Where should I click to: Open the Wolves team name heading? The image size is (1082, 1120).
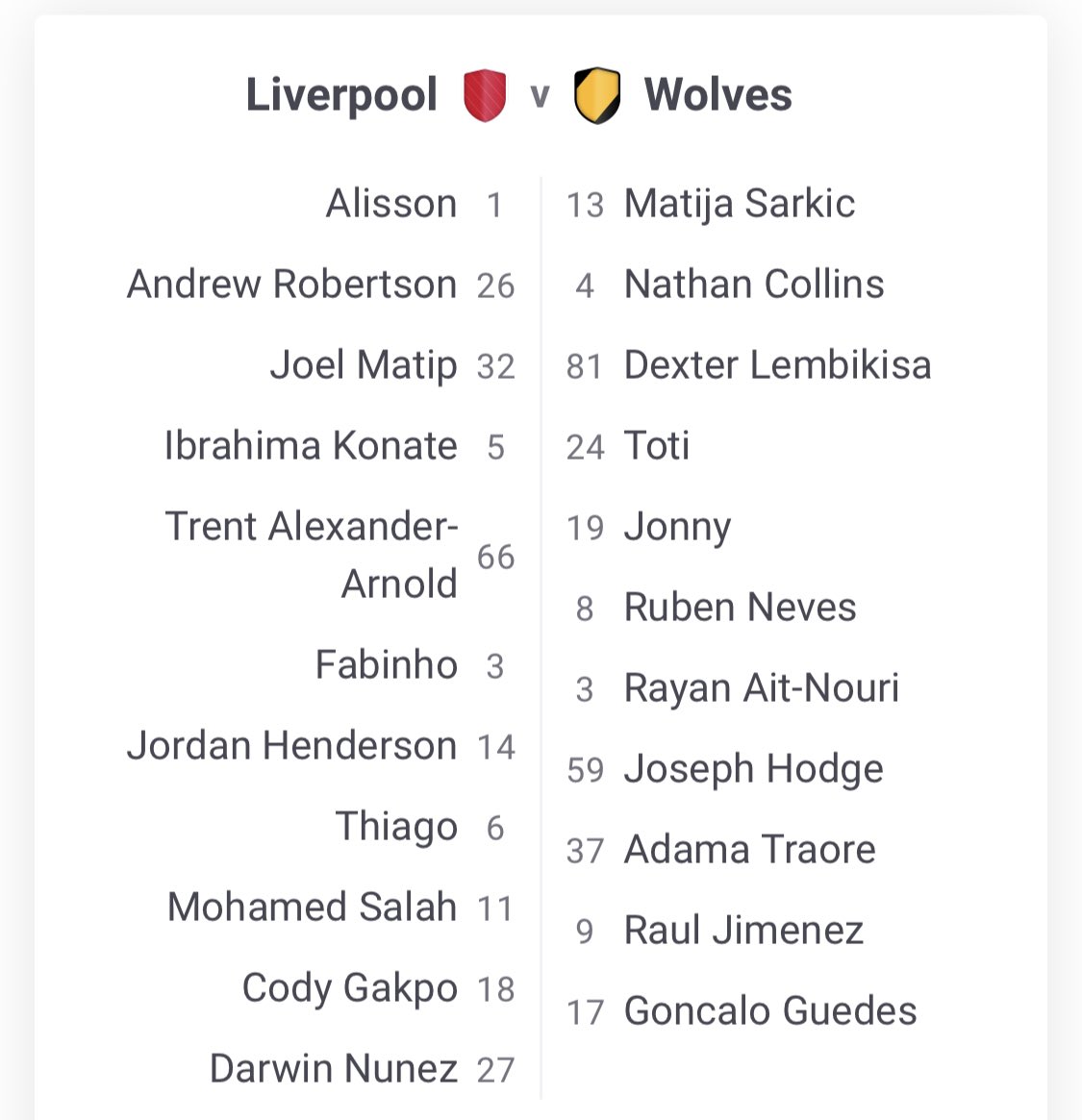point(717,95)
